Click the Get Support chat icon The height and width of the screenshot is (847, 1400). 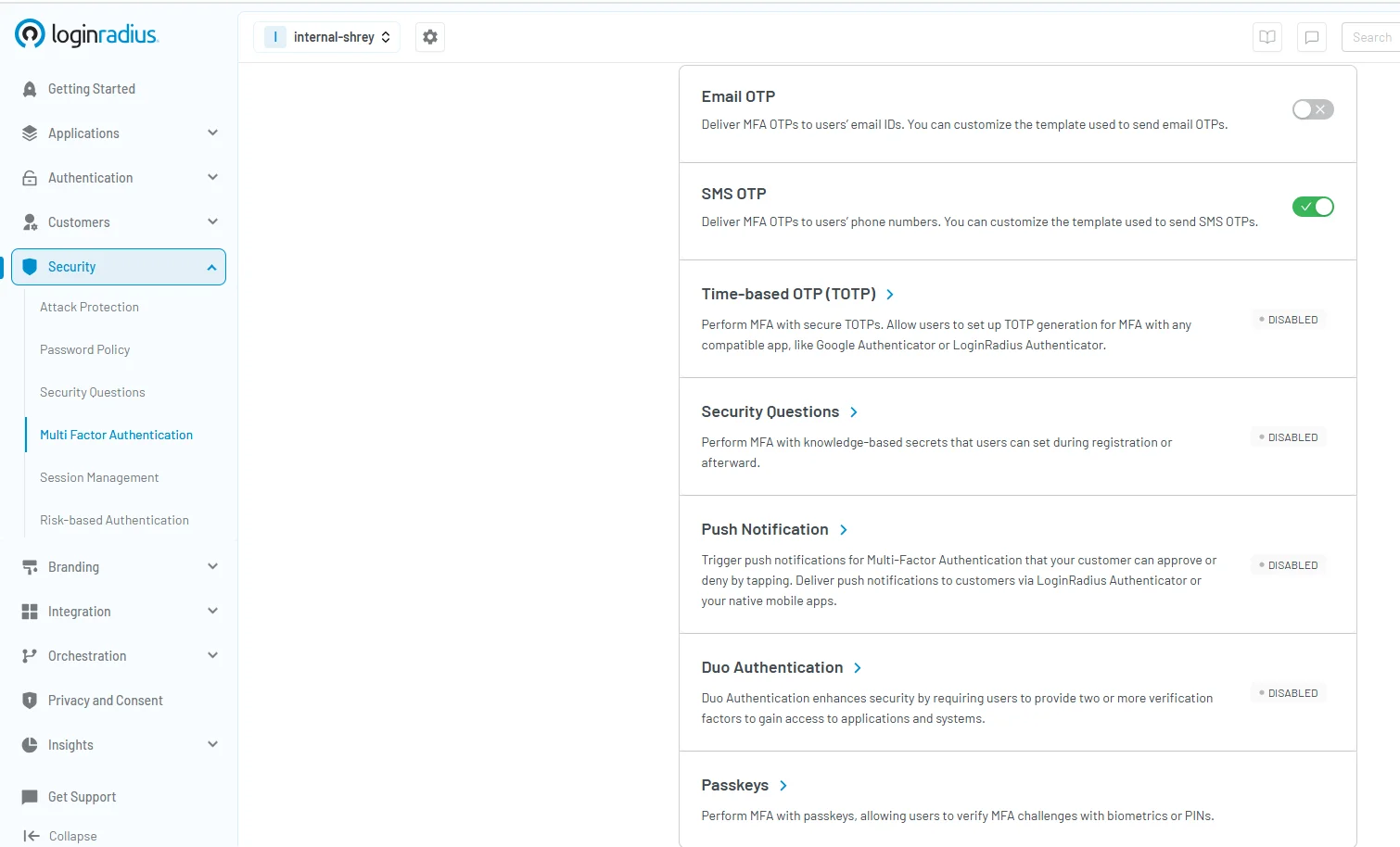coord(30,797)
